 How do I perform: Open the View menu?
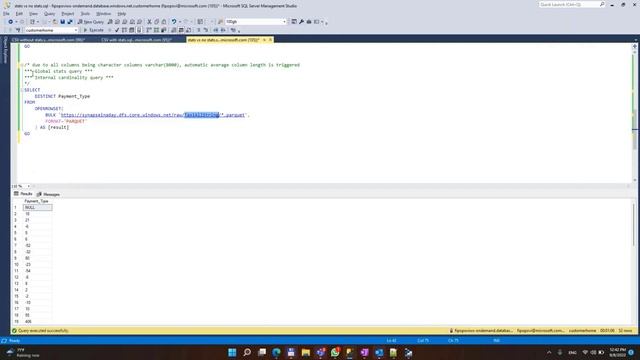pyautogui.click(x=33, y=13)
